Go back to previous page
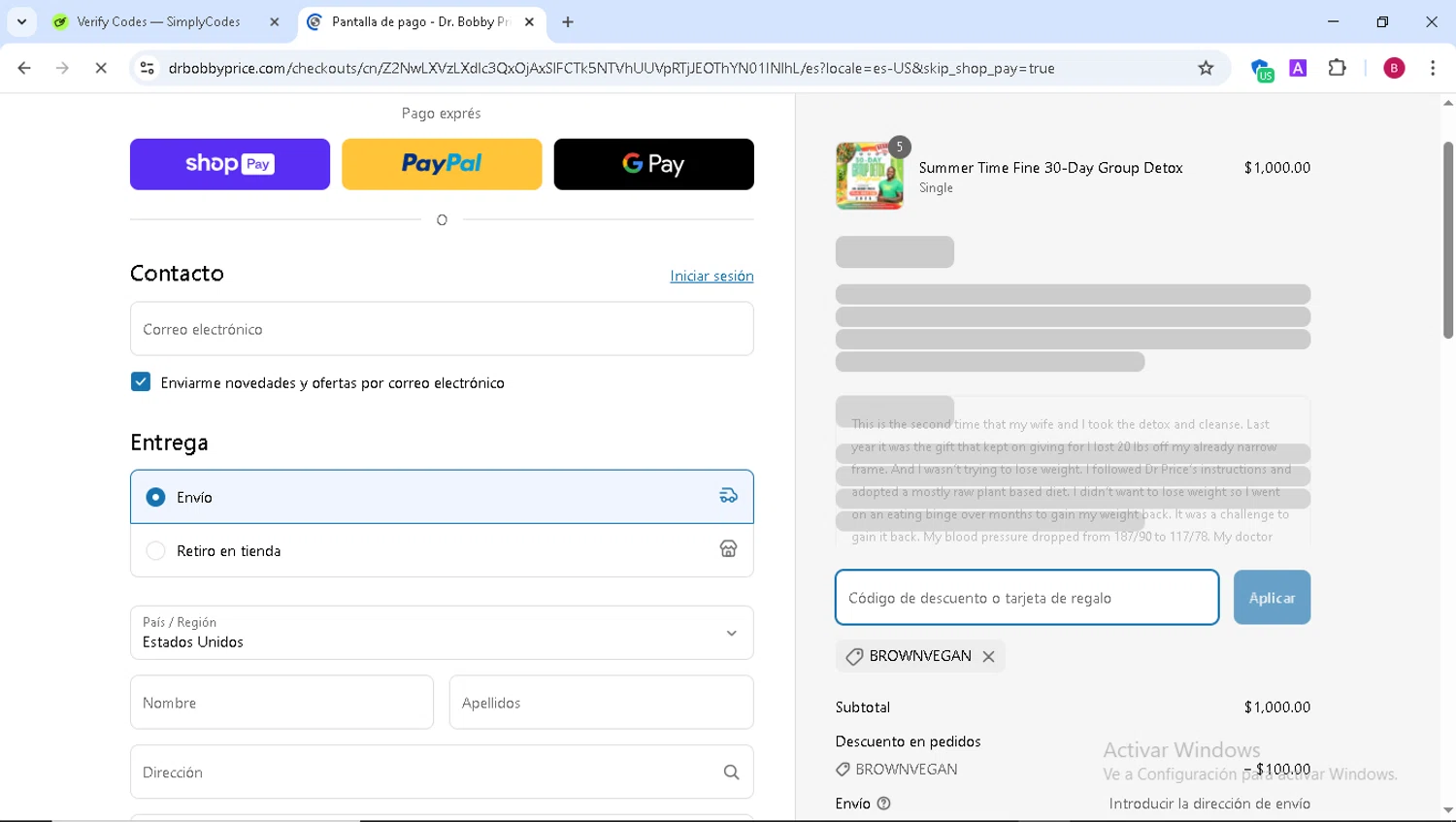 pyautogui.click(x=24, y=68)
